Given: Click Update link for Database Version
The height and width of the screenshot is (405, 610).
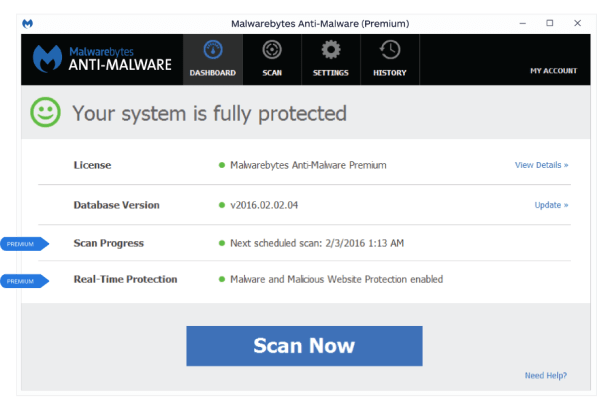Looking at the screenshot, I should (551, 205).
